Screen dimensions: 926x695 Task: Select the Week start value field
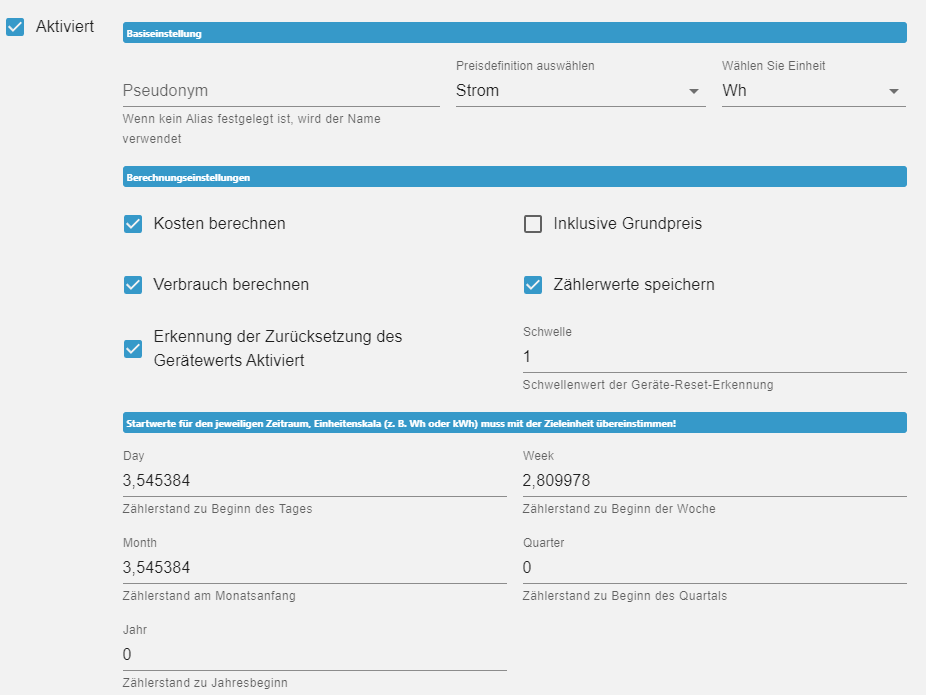click(x=714, y=481)
